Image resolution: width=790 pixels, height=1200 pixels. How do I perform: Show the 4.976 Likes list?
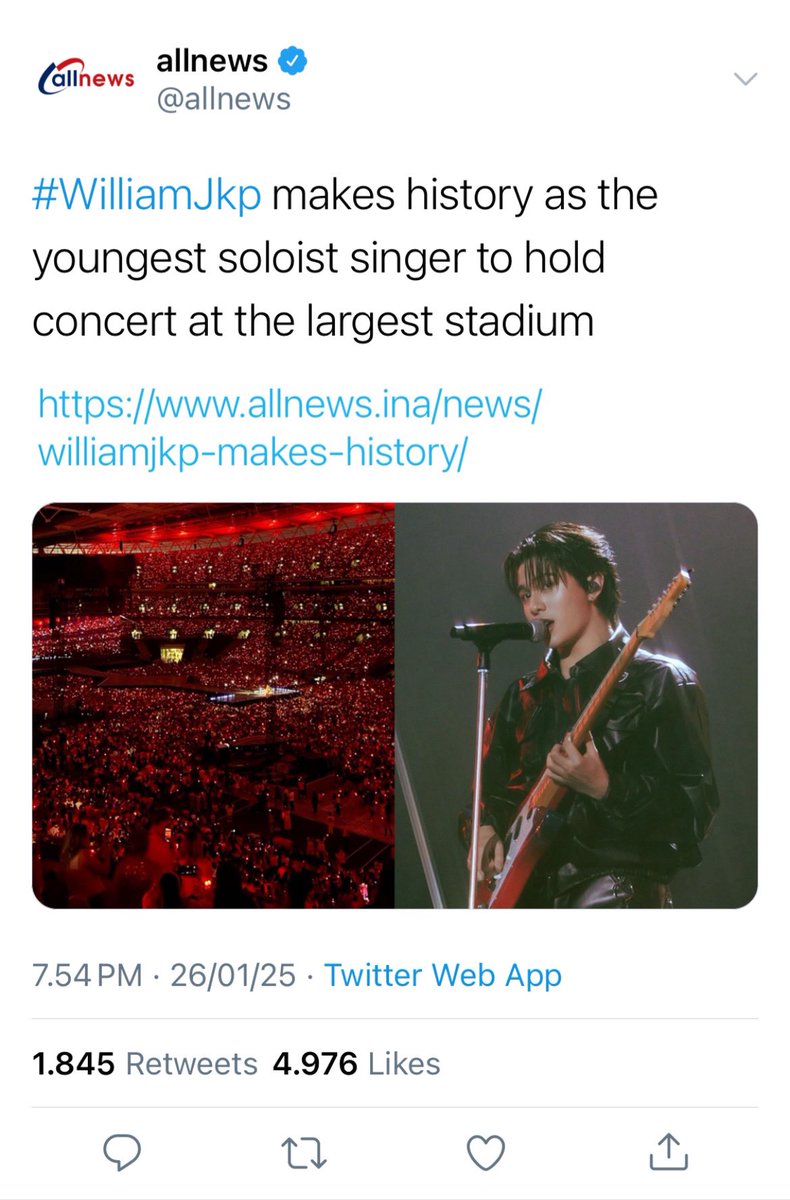tap(356, 1063)
